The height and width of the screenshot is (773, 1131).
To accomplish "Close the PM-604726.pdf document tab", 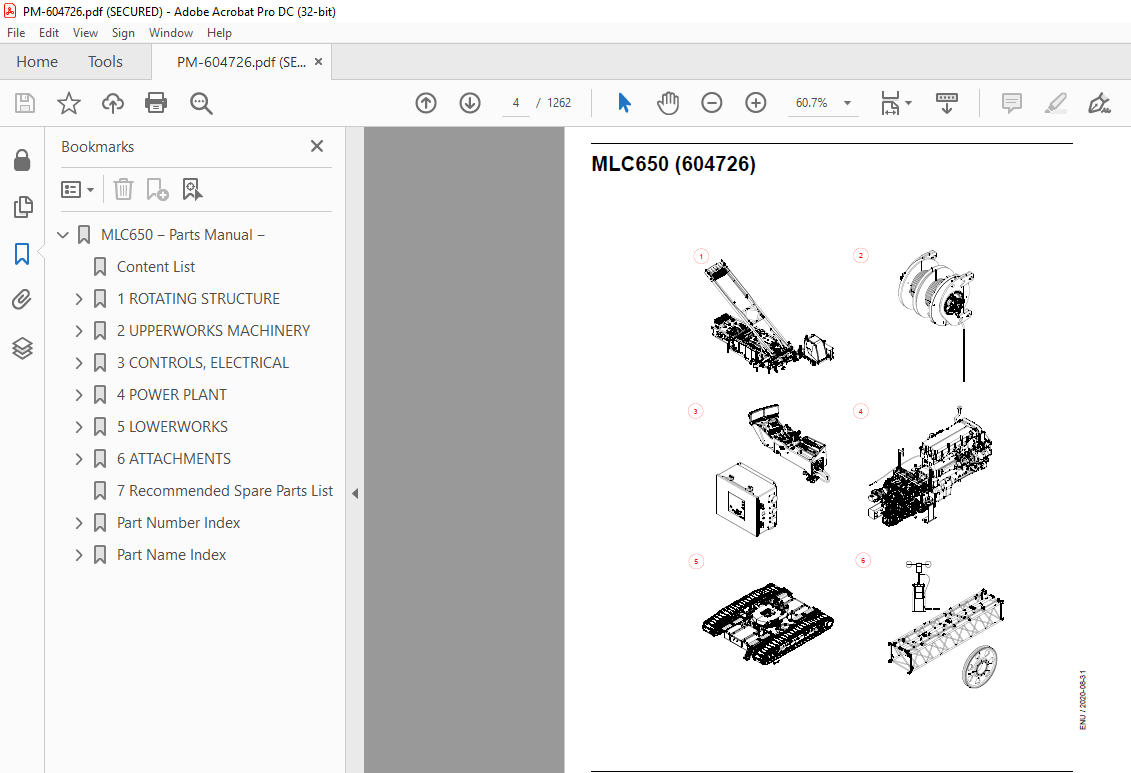I will (318, 62).
